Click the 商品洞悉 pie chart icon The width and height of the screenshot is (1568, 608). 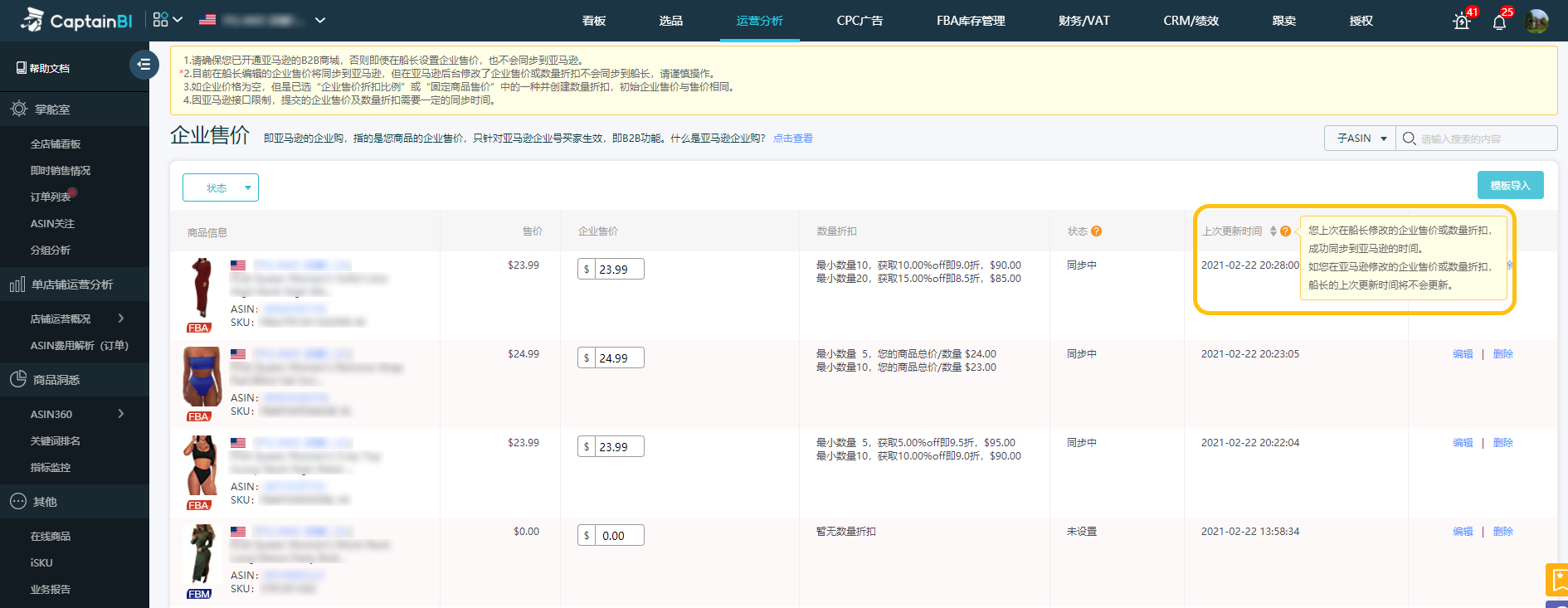click(18, 379)
